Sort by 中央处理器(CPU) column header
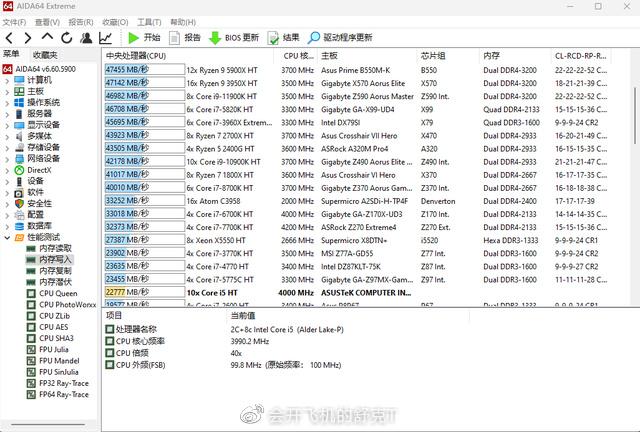The width and height of the screenshot is (640, 432). coord(188,56)
